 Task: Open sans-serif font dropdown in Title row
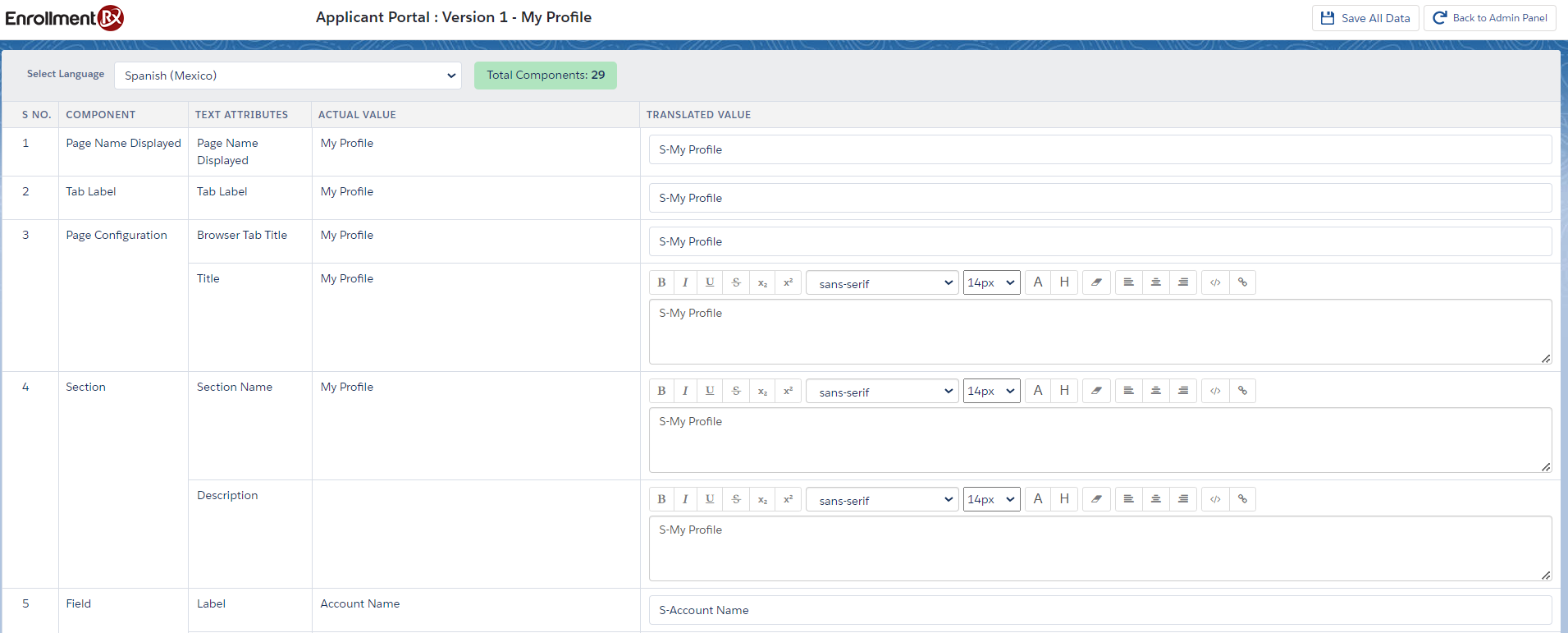[882, 283]
